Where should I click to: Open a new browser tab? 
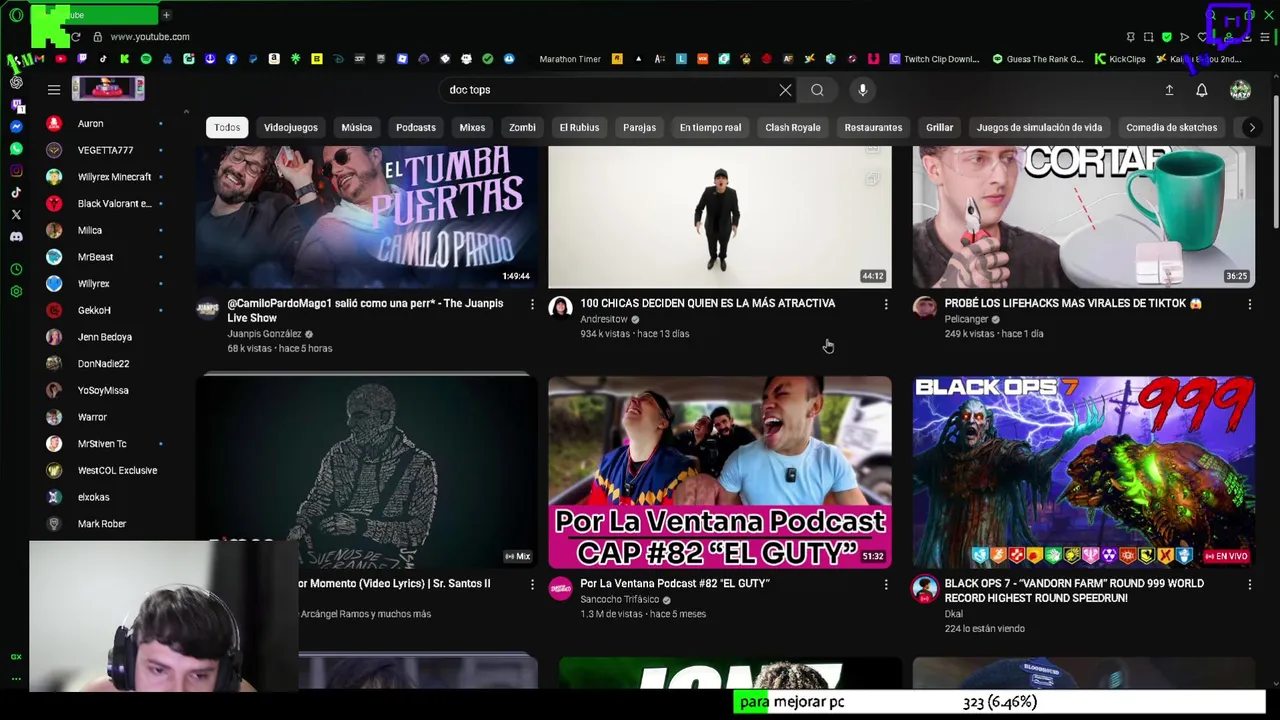coord(166,15)
